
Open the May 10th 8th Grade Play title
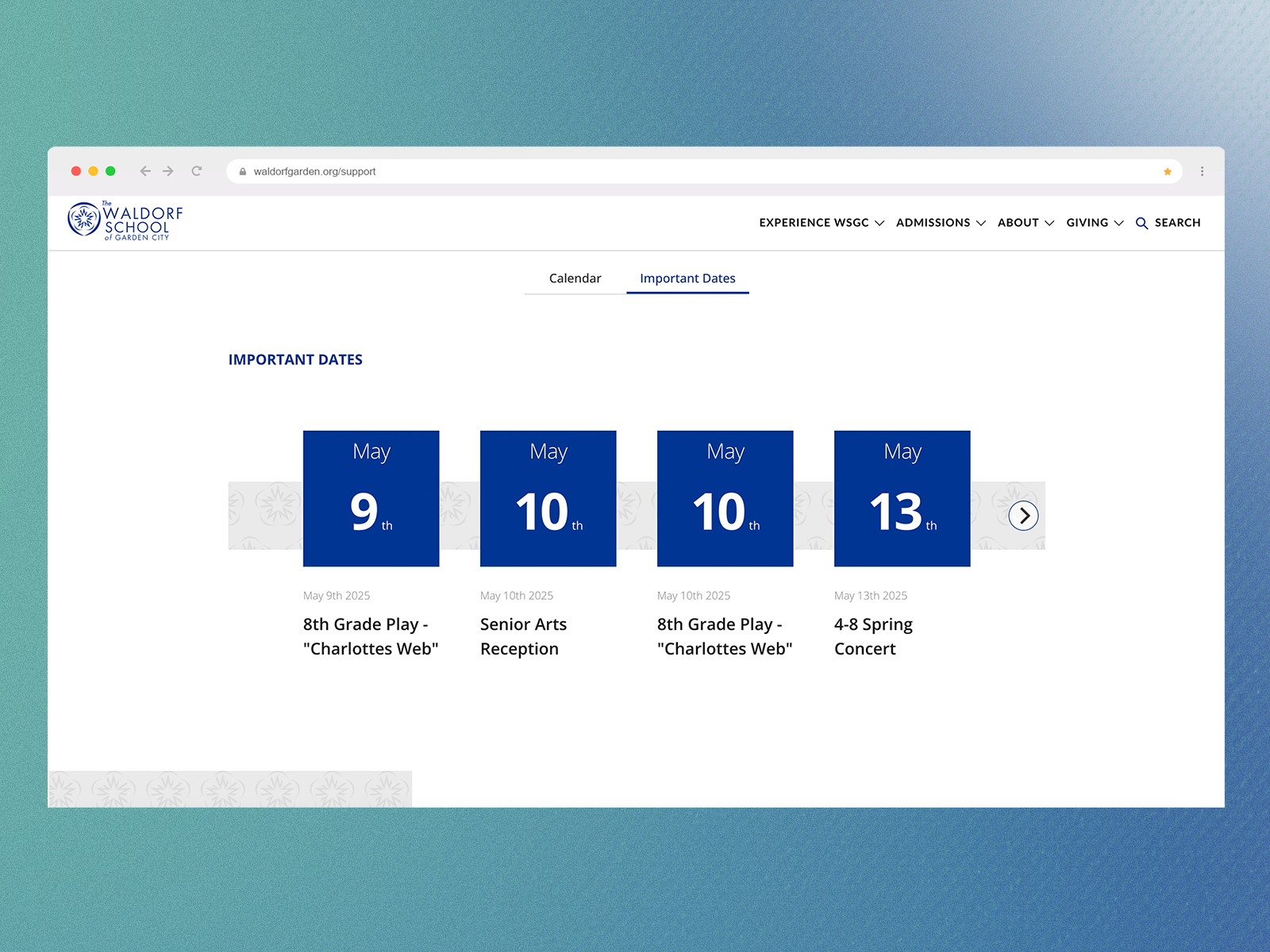coord(725,636)
